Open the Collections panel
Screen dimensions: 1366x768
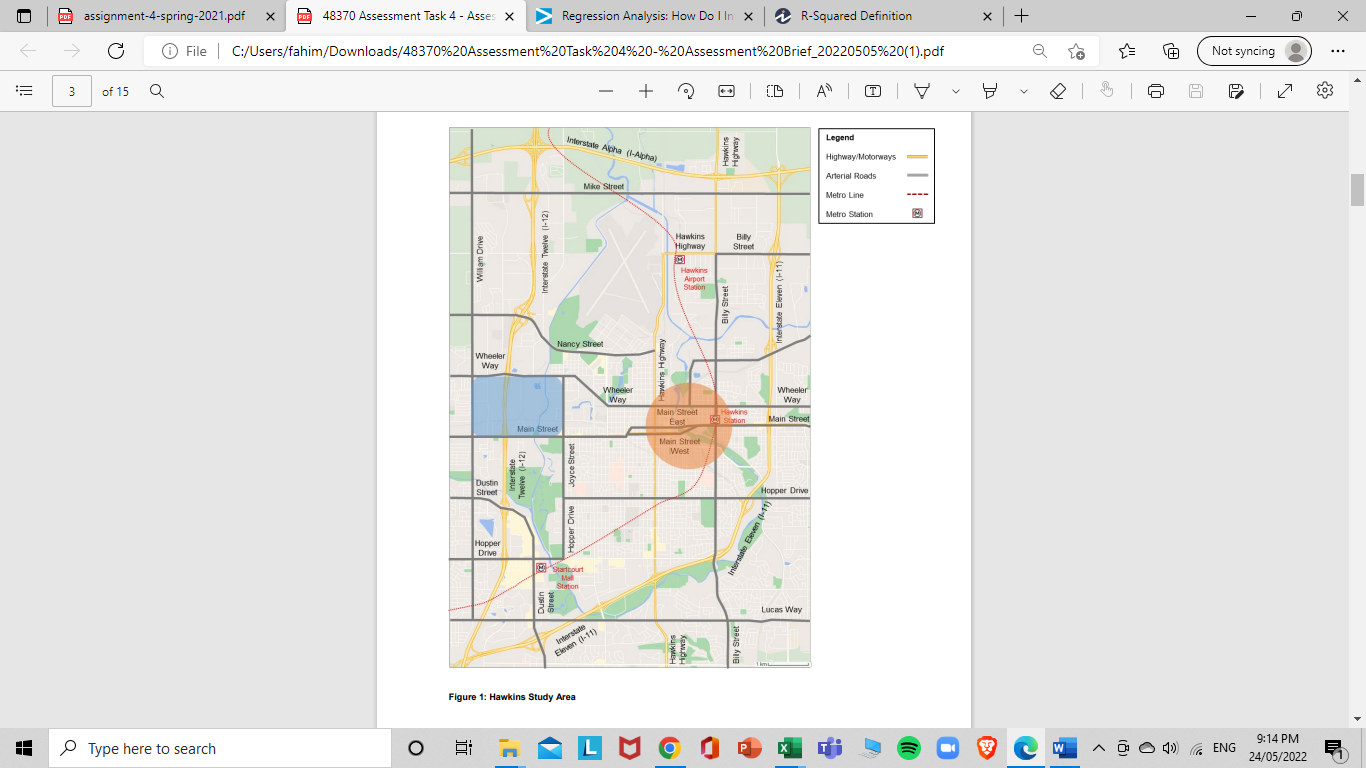pyautogui.click(x=1172, y=51)
